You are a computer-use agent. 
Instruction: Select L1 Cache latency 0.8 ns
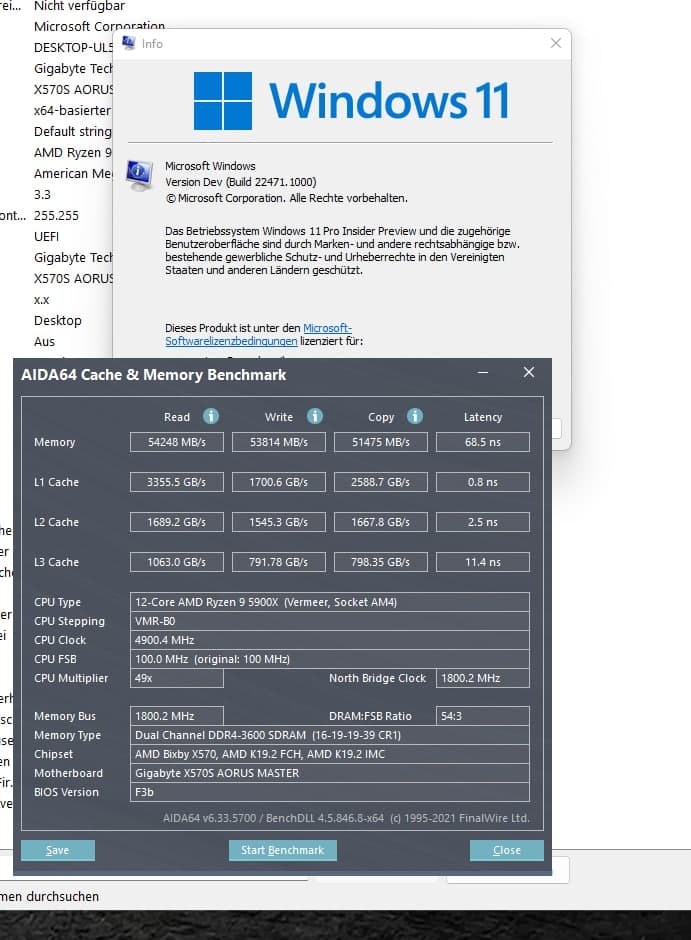click(482, 482)
